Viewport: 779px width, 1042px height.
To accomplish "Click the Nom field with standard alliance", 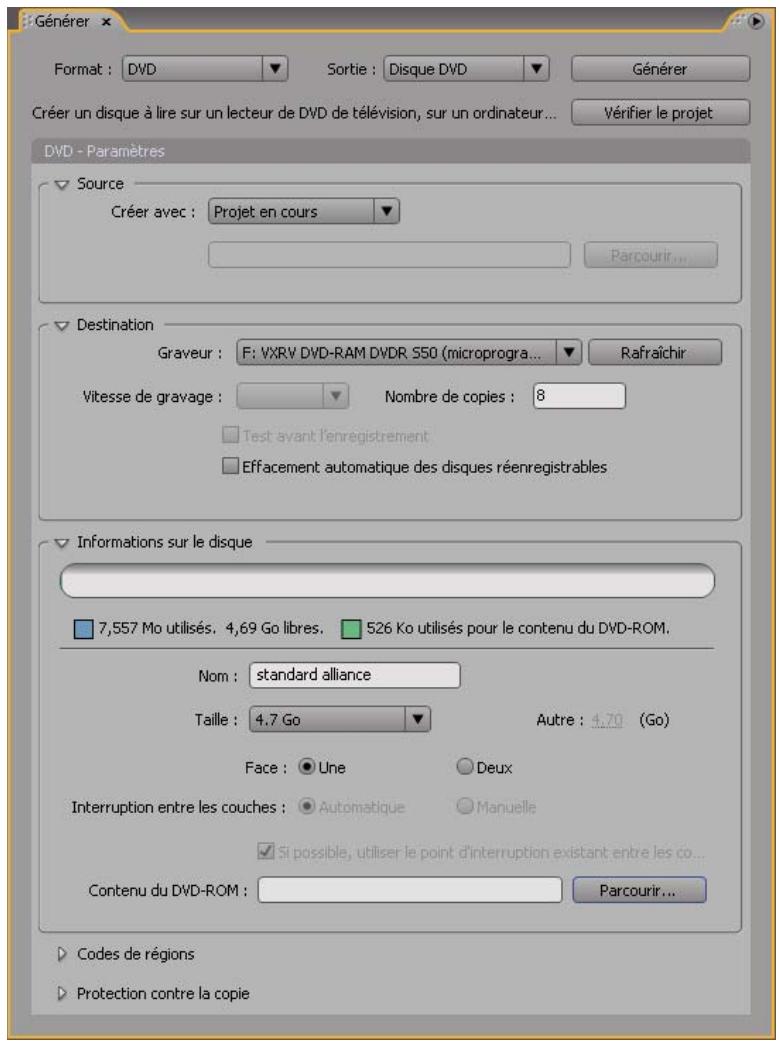I will (x=354, y=675).
